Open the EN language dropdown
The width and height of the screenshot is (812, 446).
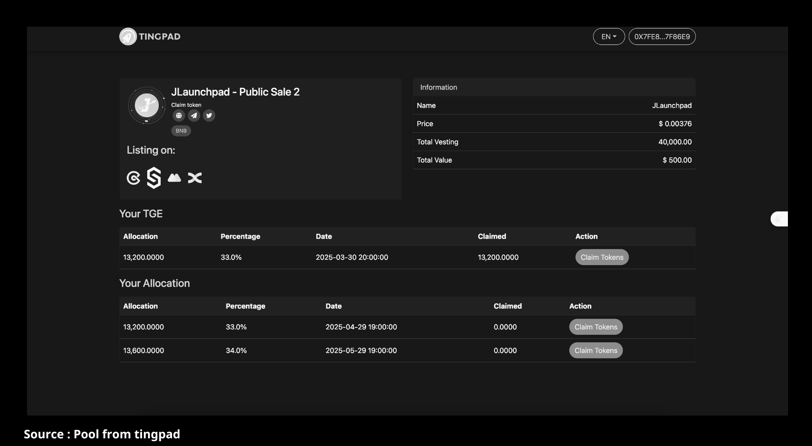(609, 37)
